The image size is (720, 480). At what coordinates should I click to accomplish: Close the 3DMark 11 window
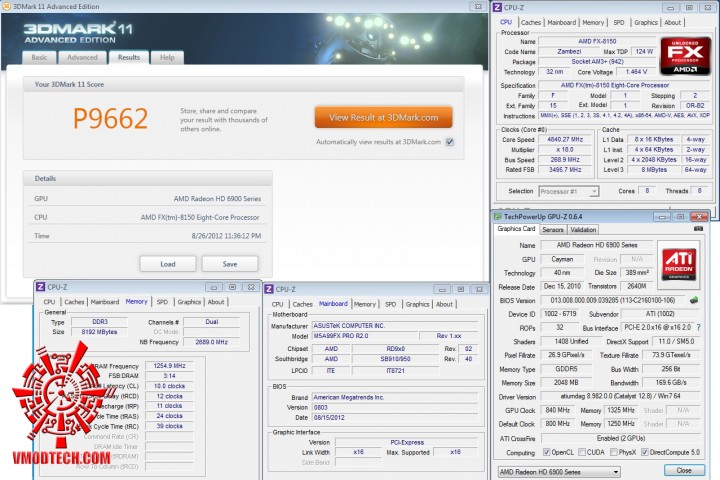coord(478,6)
